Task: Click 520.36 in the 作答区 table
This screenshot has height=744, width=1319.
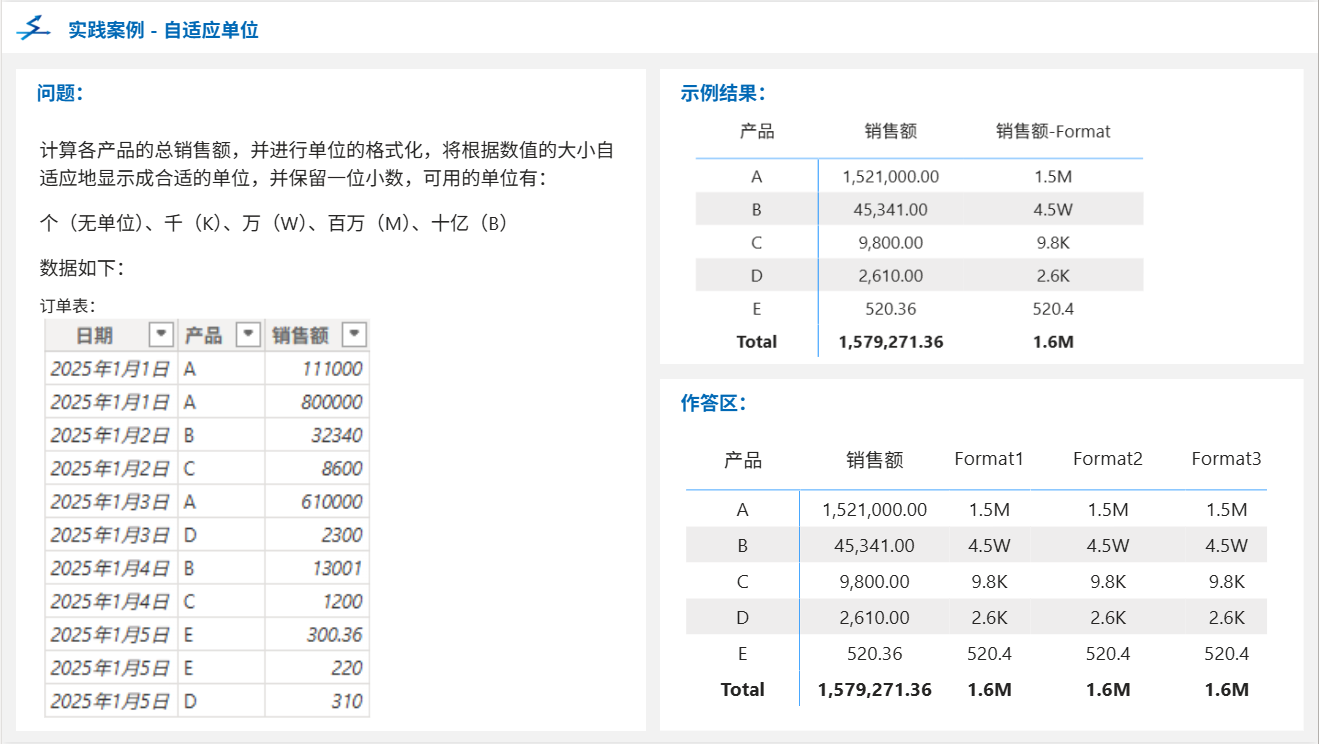Action: 875,653
